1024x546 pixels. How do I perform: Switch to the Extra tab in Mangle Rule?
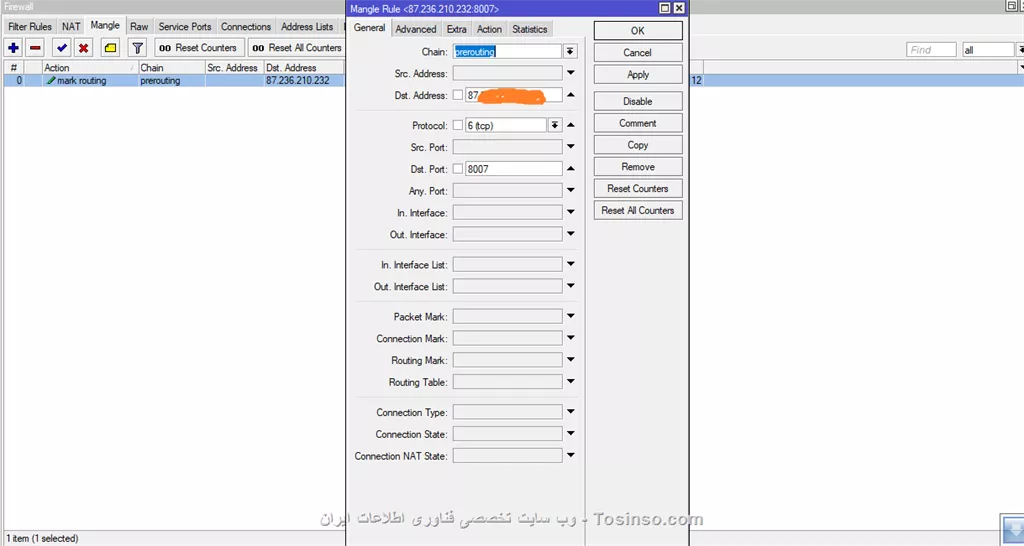pos(456,29)
